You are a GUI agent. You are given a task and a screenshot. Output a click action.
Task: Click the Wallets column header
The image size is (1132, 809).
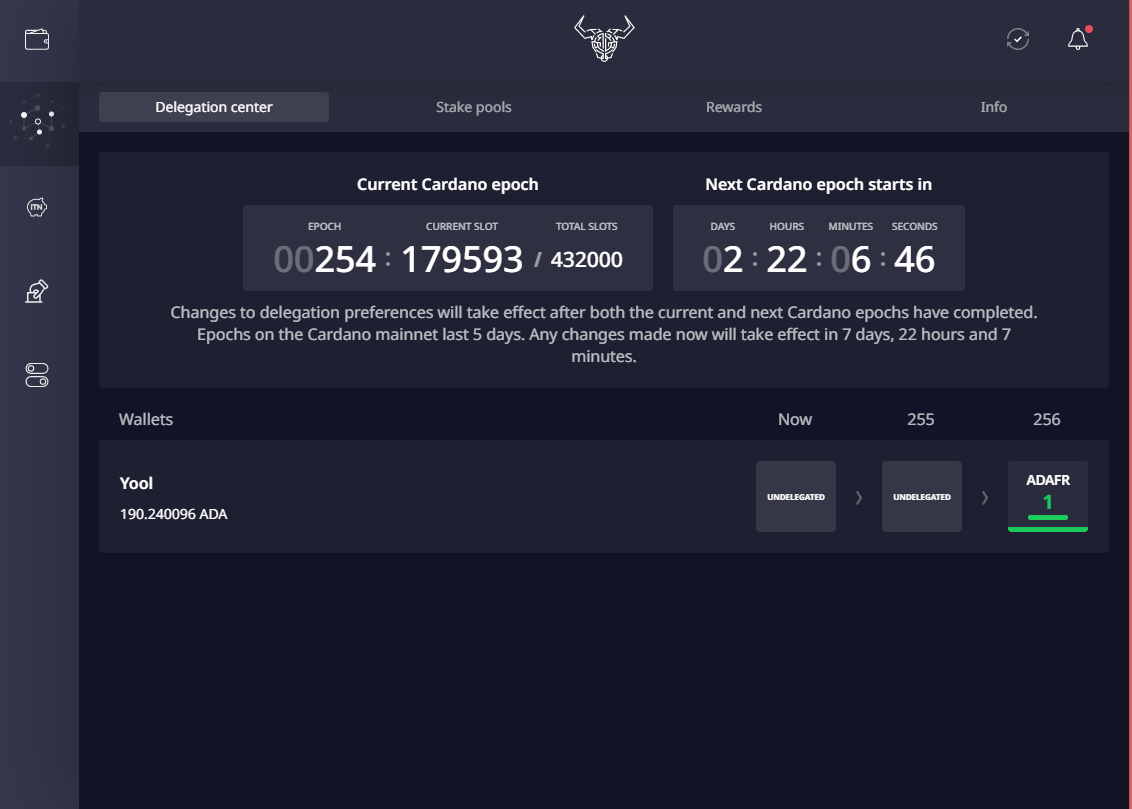[146, 419]
